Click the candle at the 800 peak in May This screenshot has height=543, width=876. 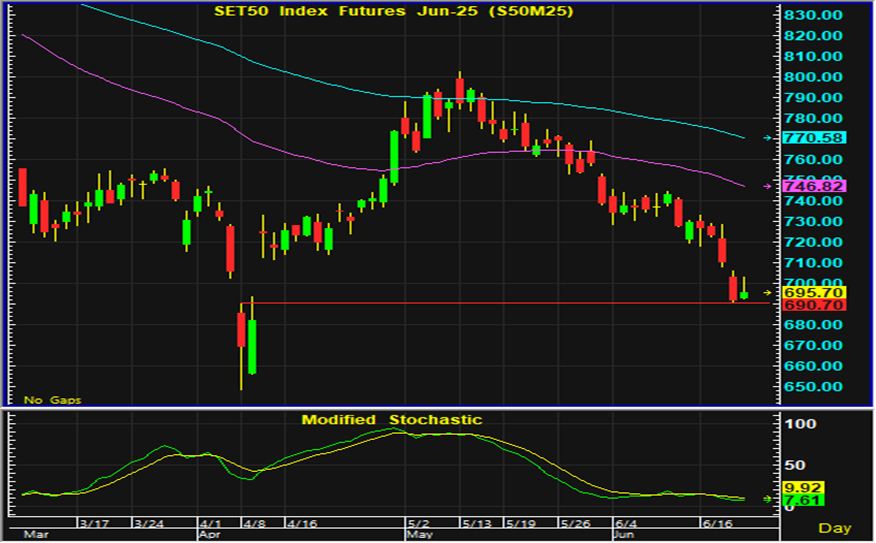[x=460, y=89]
